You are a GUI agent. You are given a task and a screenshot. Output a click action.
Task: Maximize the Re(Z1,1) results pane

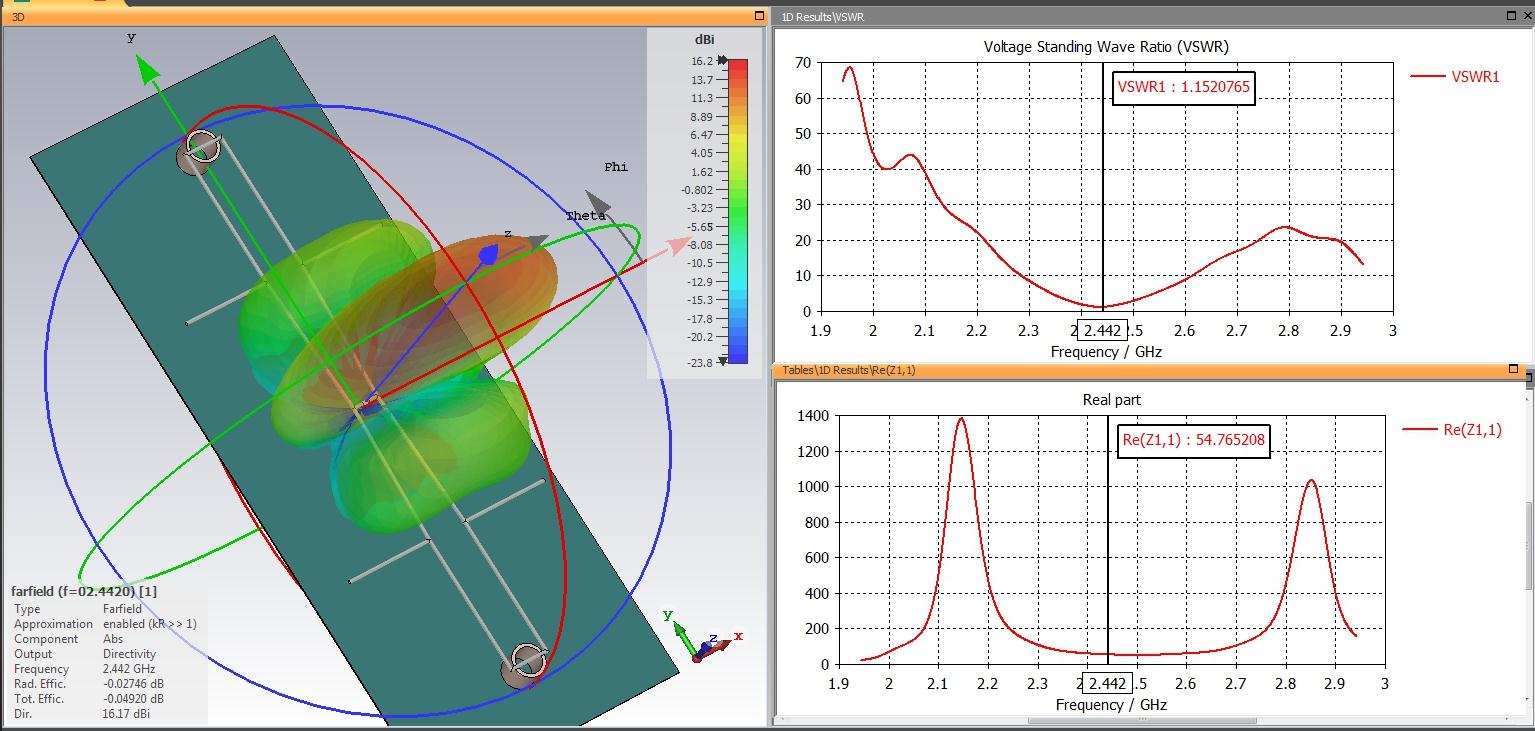1513,370
